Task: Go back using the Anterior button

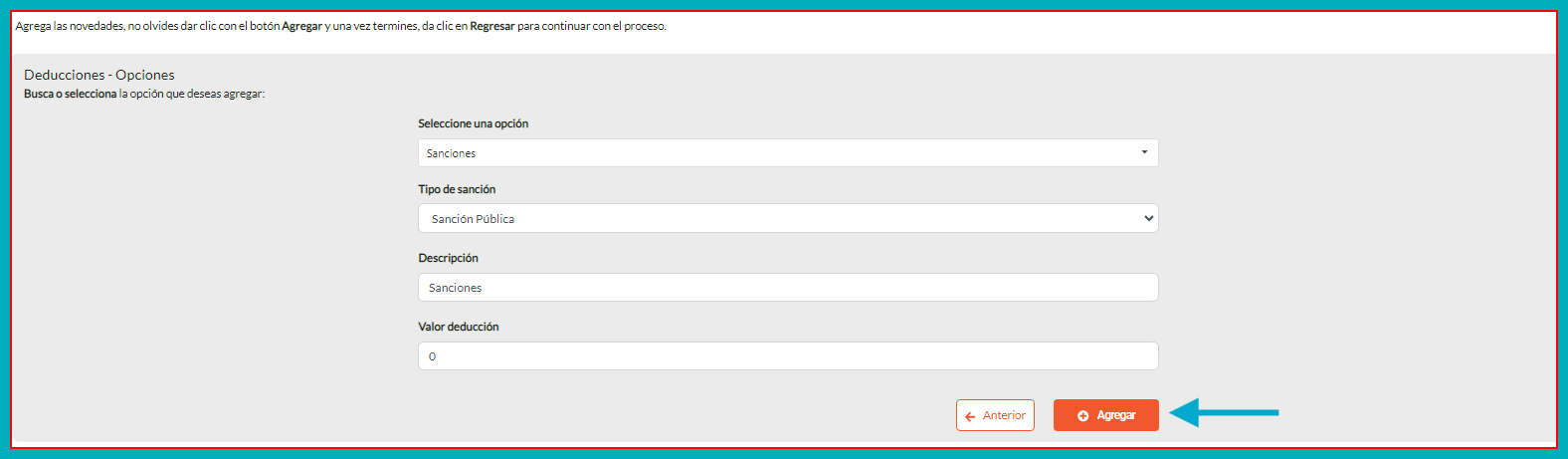Action: pos(995,415)
